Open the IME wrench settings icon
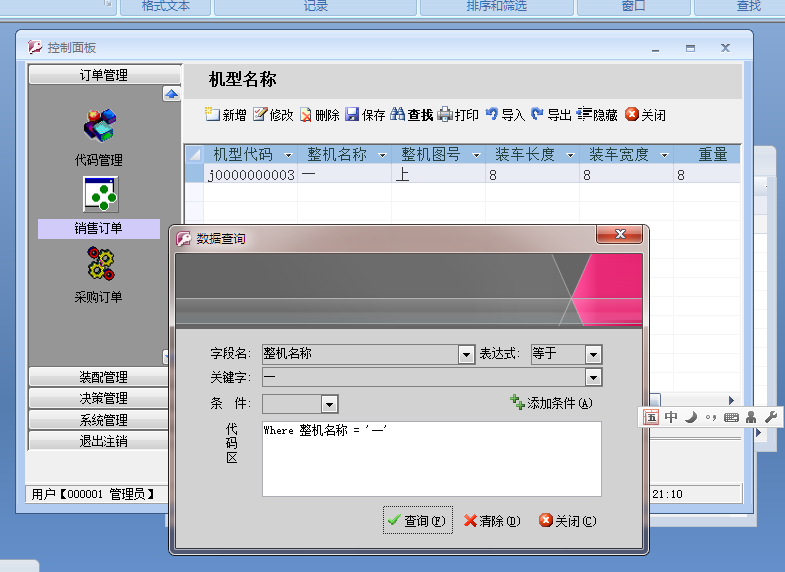785x572 pixels. click(771, 417)
